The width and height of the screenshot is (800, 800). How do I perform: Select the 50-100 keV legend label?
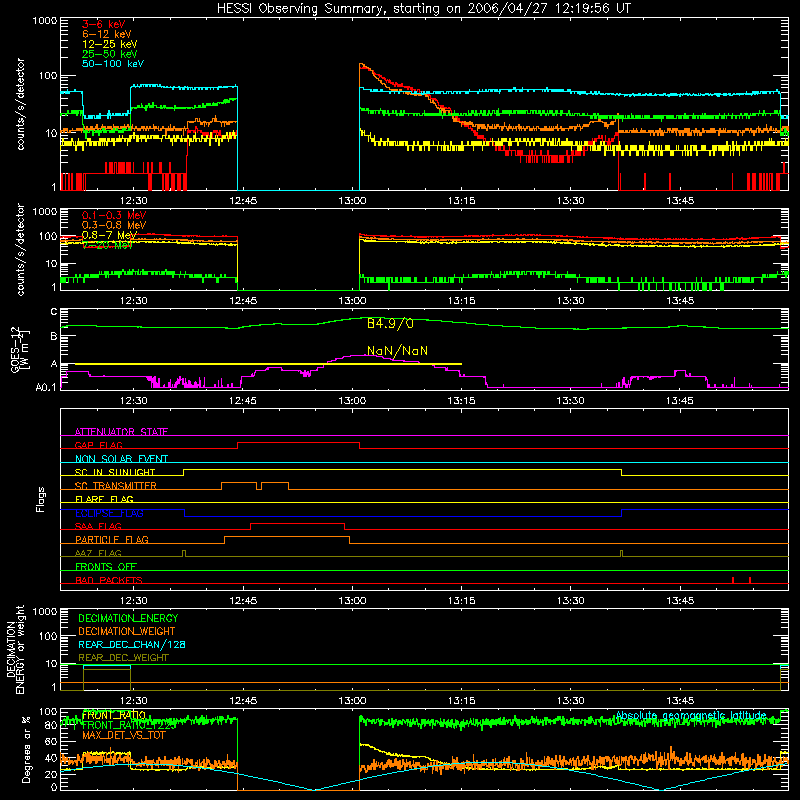[x=113, y=64]
